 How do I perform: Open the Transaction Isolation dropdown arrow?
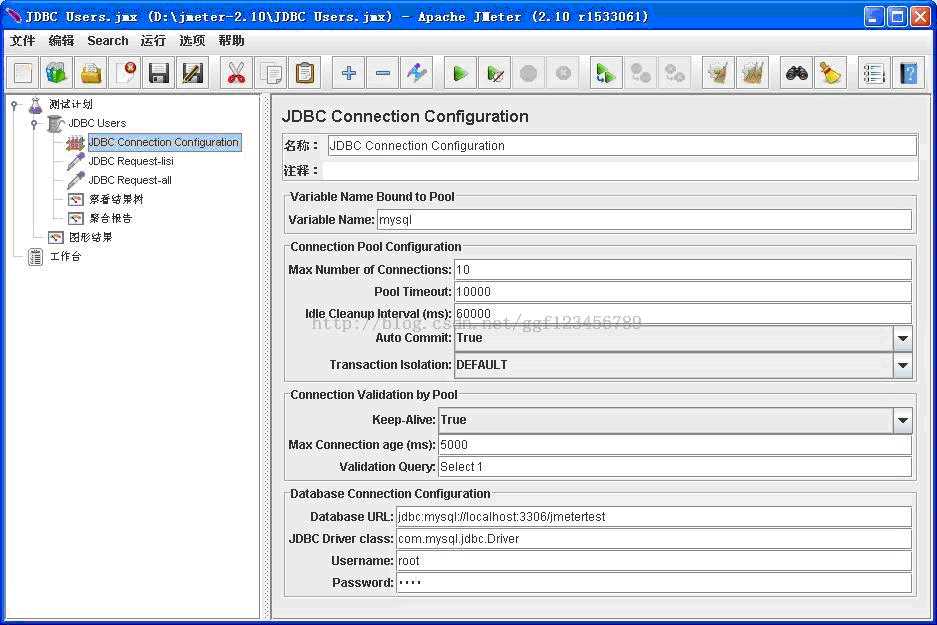903,365
